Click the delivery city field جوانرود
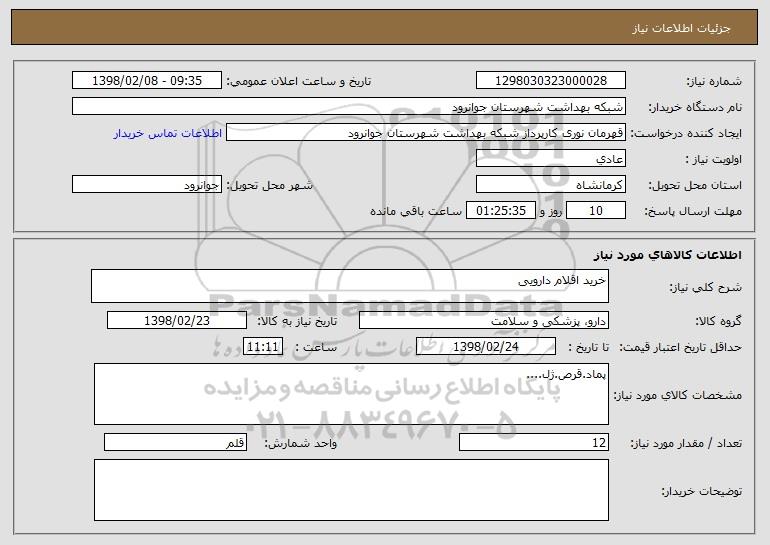Image resolution: width=770 pixels, height=545 pixels. (x=147, y=185)
